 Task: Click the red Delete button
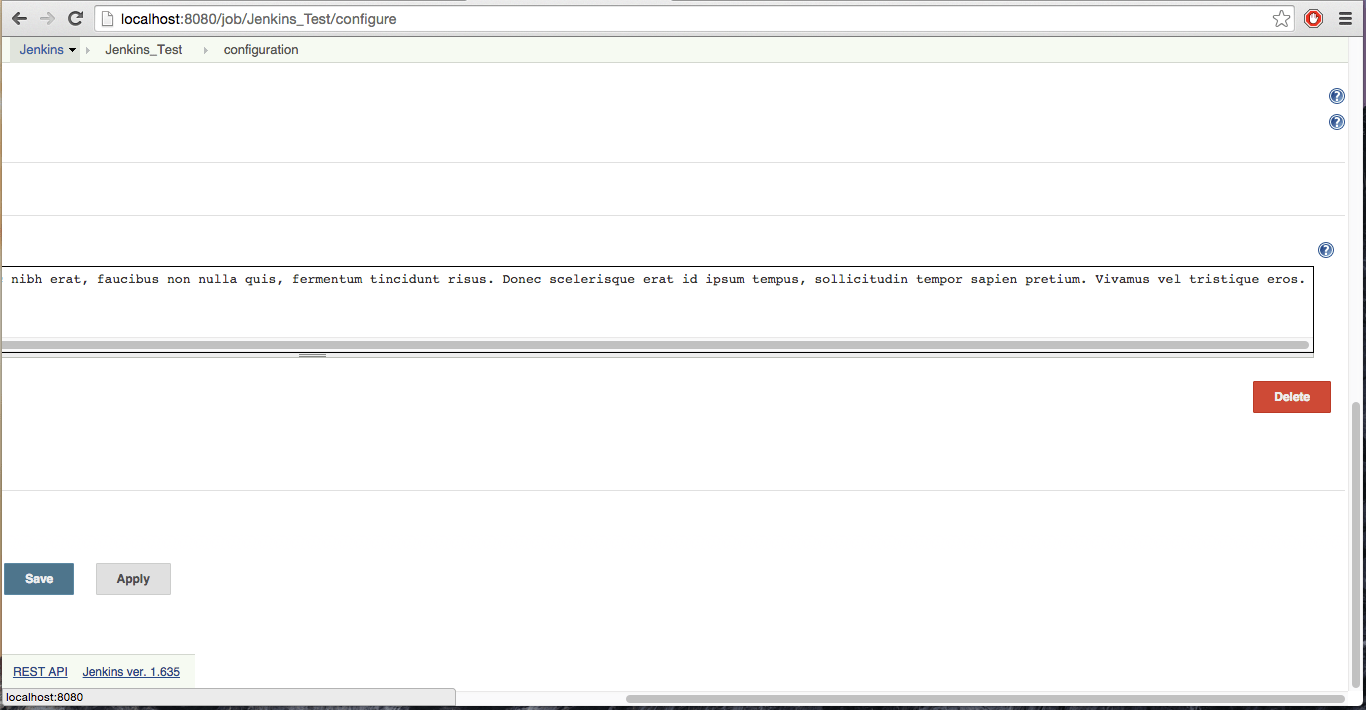pyautogui.click(x=1292, y=397)
